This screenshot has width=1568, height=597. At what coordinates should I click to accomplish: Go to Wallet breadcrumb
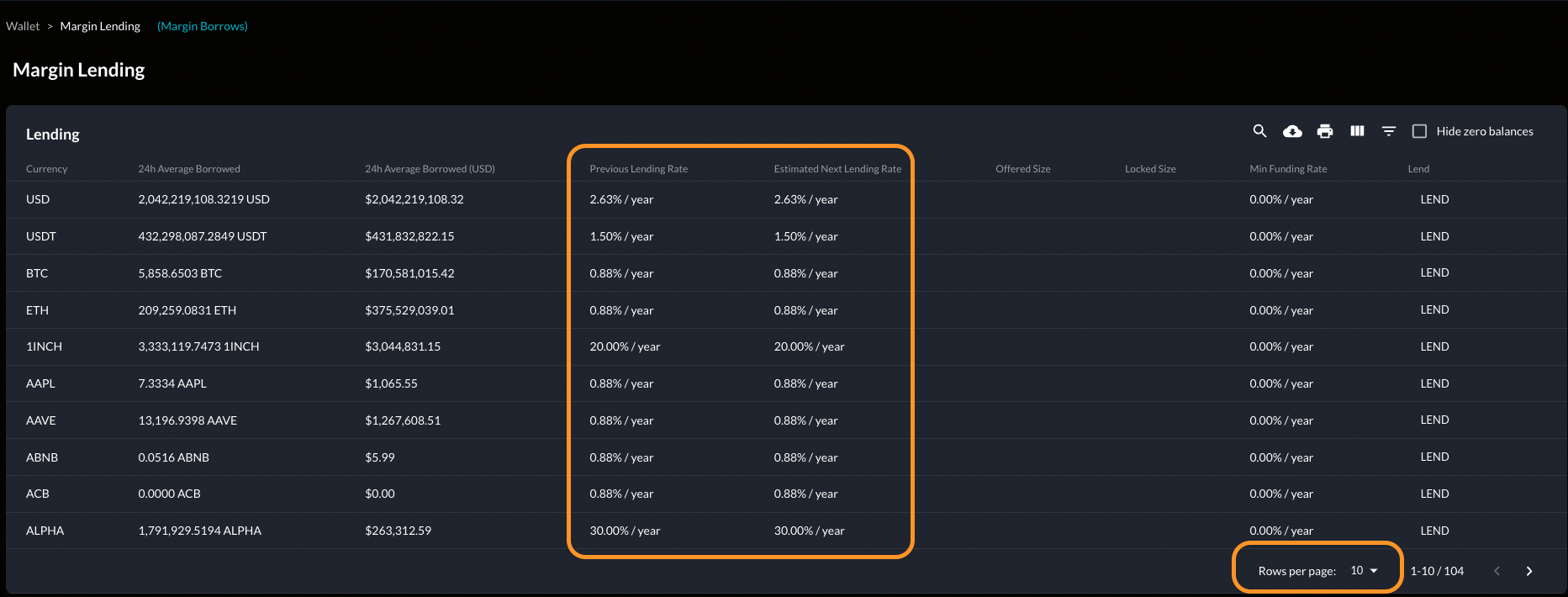tap(23, 26)
